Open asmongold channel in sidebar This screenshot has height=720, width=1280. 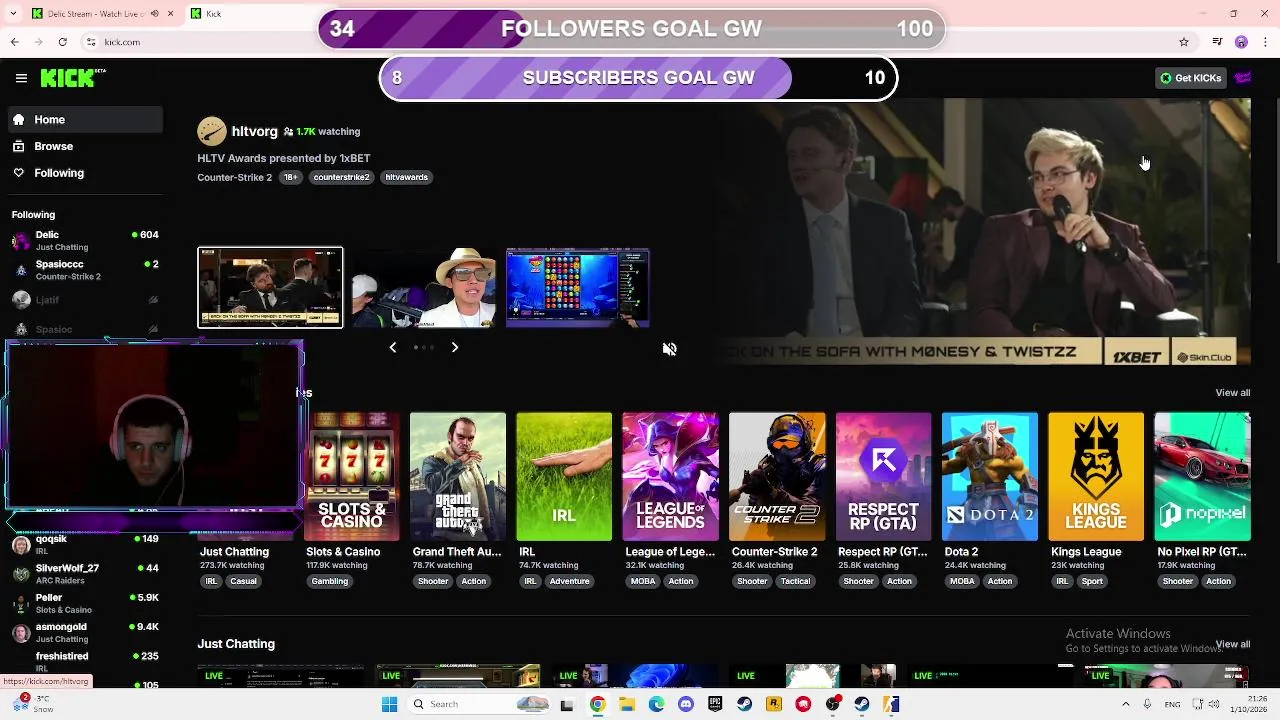pos(85,632)
